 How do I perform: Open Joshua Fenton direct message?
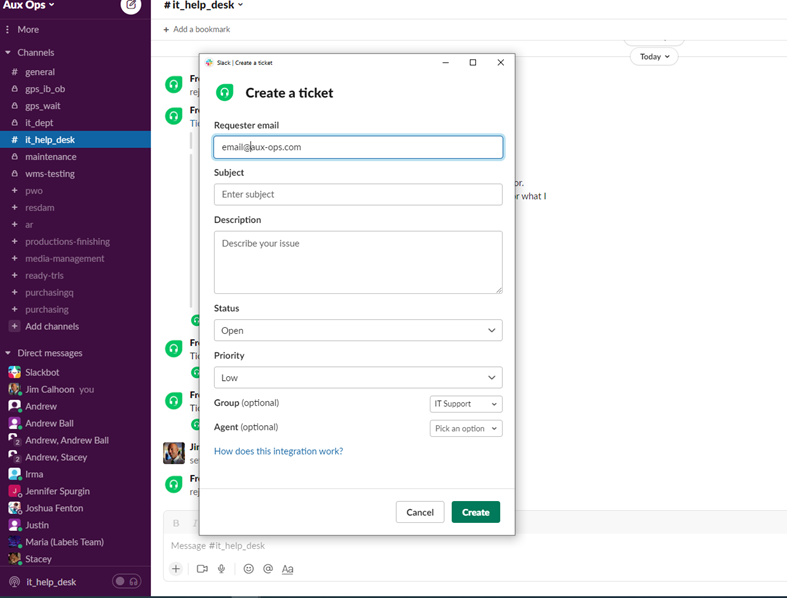(x=54, y=508)
